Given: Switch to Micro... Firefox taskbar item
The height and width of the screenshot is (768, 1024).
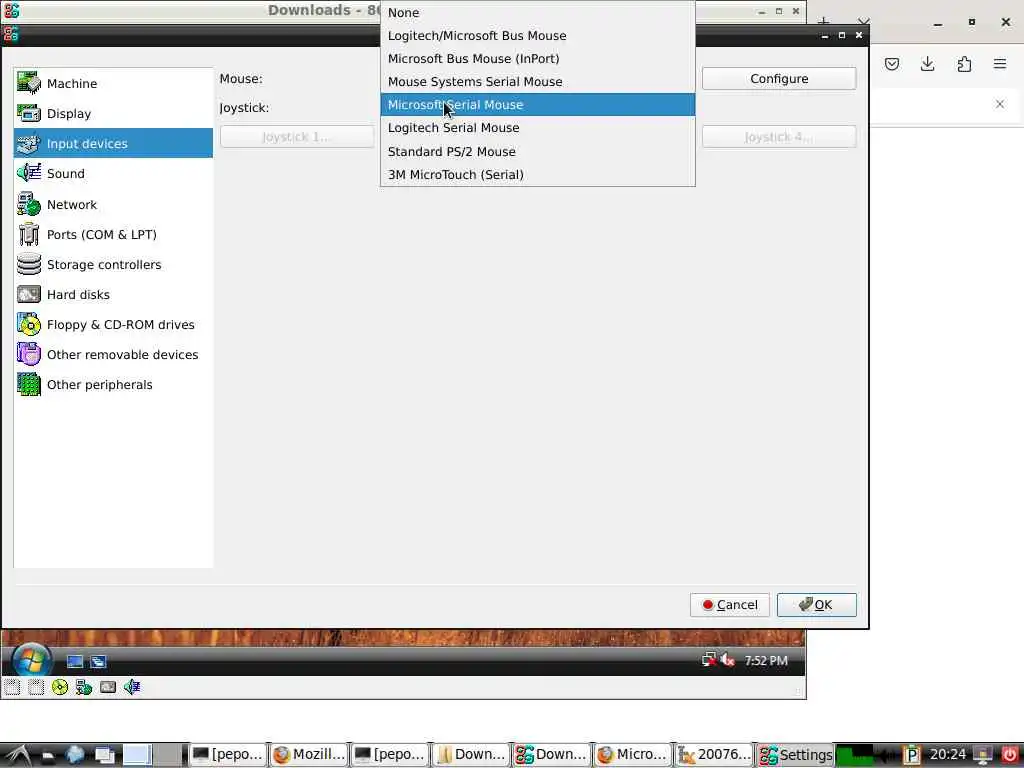Looking at the screenshot, I should pos(633,755).
